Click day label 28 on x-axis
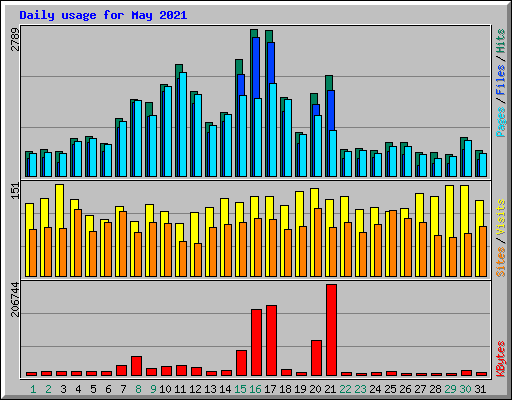Viewport: 512px width, 400px height. (x=435, y=389)
